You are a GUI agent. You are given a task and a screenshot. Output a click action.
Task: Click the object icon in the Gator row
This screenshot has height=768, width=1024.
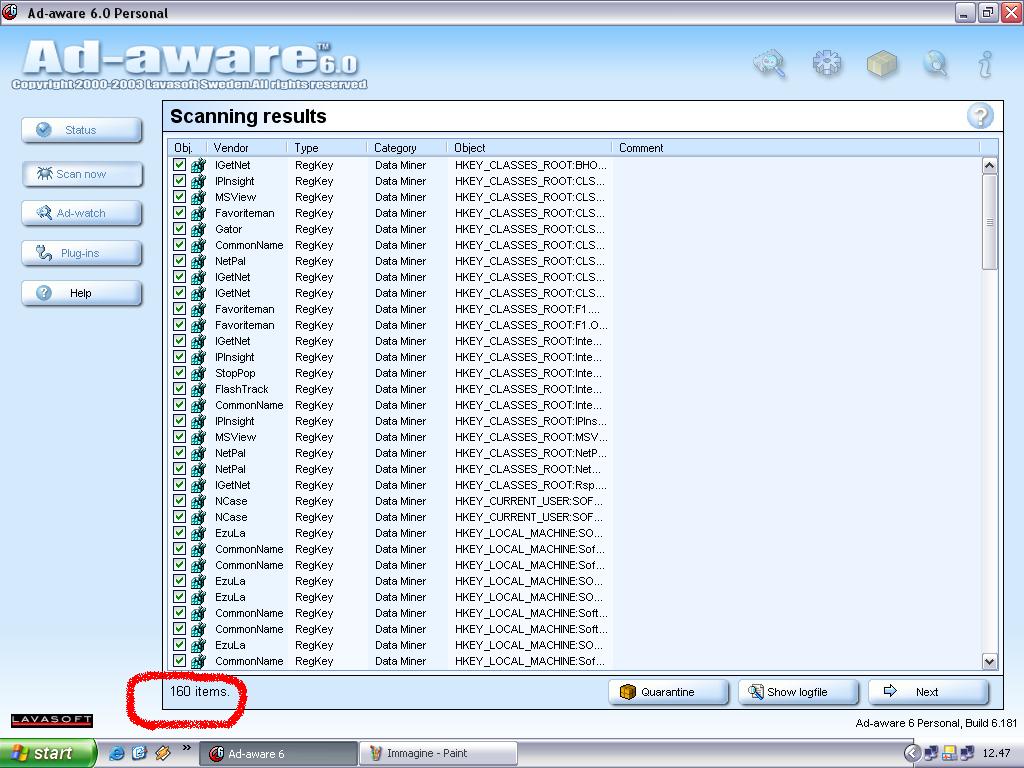[x=198, y=229]
